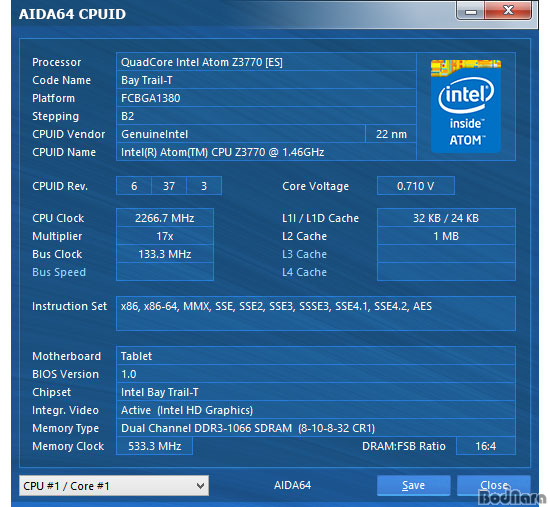The height and width of the screenshot is (507, 550).
Task: Click the empty L4 Cache field
Action: 446,272
